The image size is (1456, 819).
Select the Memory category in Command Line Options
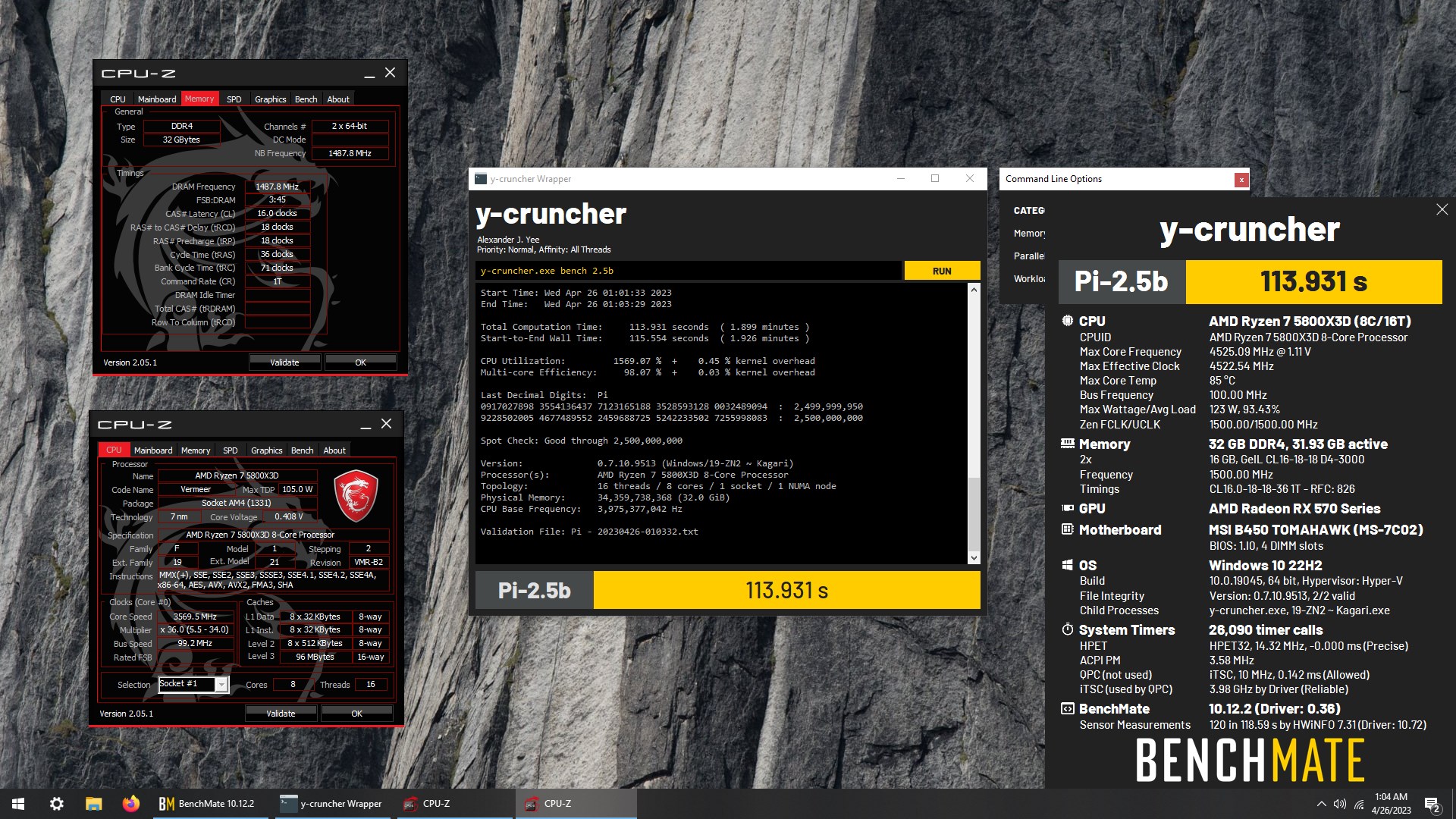click(1029, 234)
